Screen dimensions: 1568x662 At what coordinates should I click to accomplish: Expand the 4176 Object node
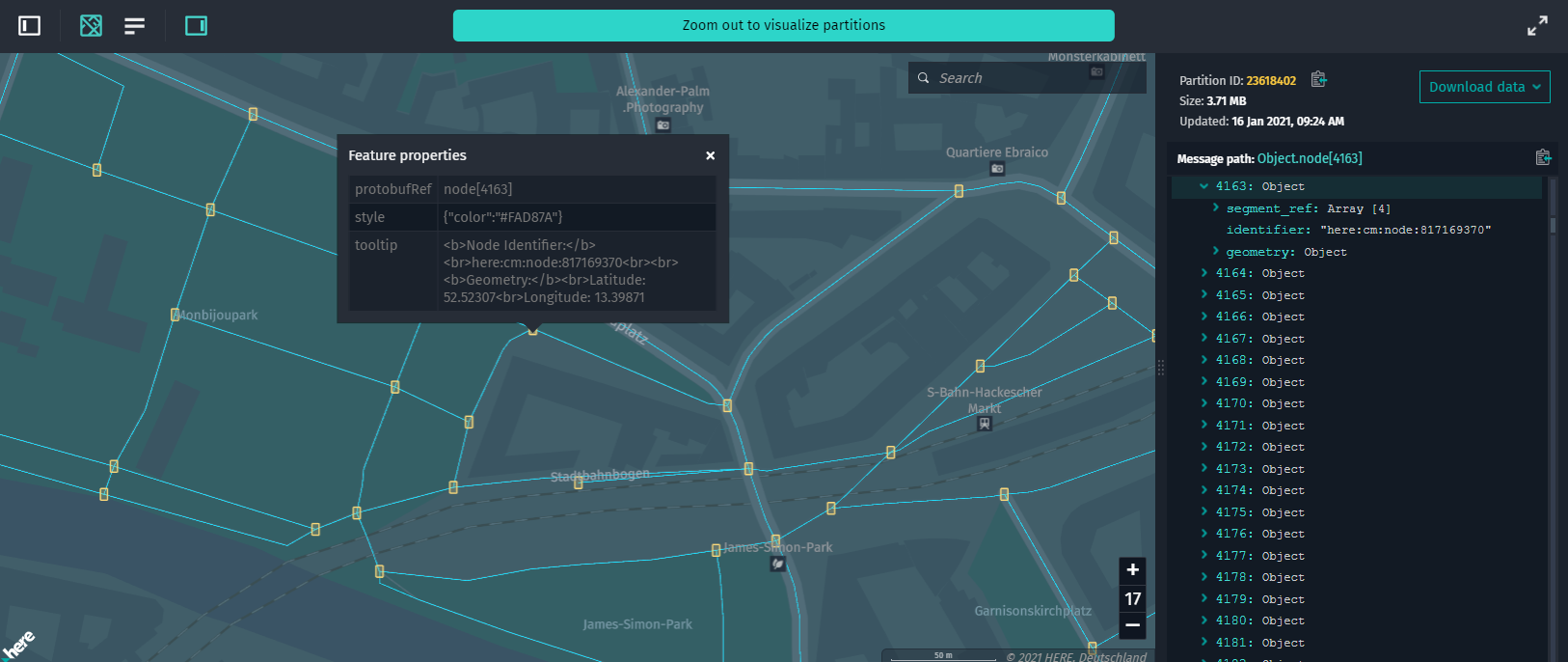(x=1203, y=534)
